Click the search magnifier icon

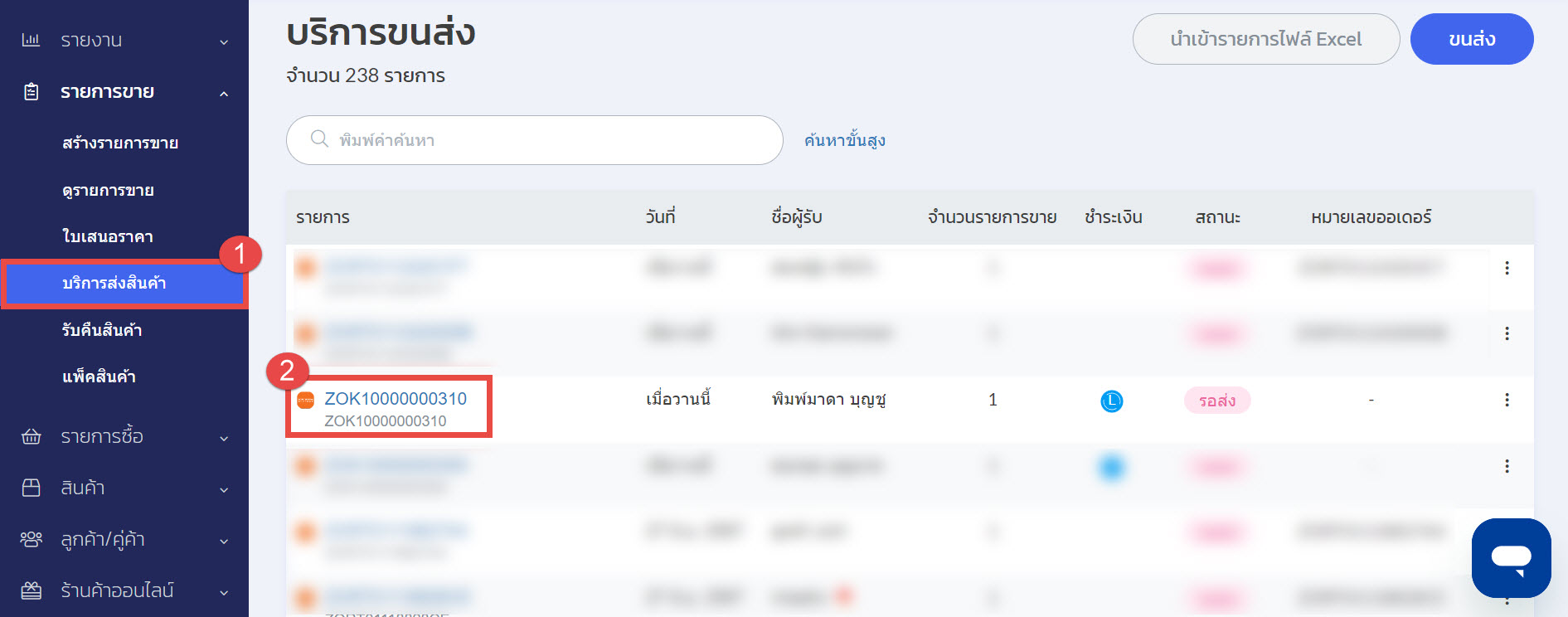(x=319, y=138)
